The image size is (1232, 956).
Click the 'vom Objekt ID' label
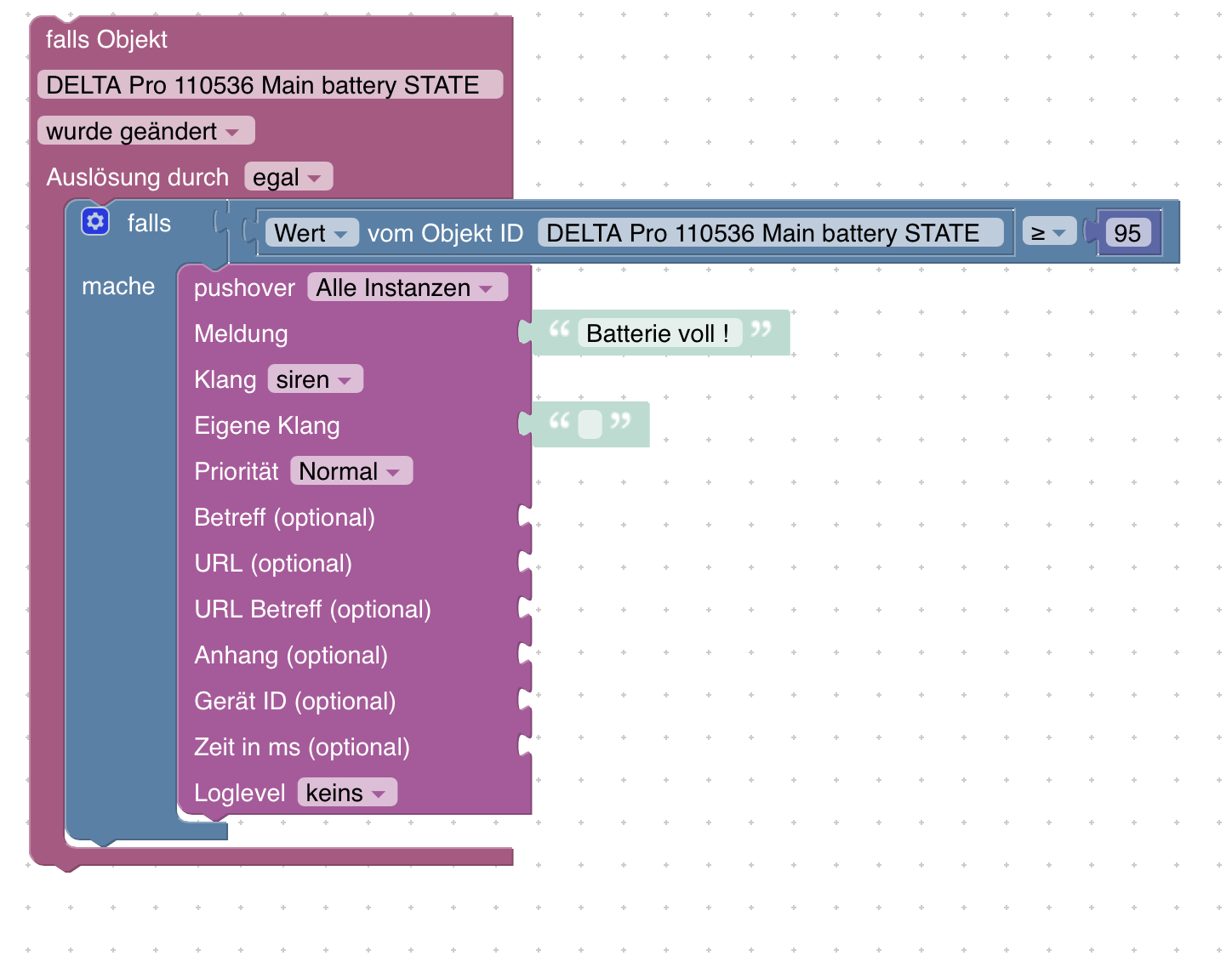(x=445, y=233)
